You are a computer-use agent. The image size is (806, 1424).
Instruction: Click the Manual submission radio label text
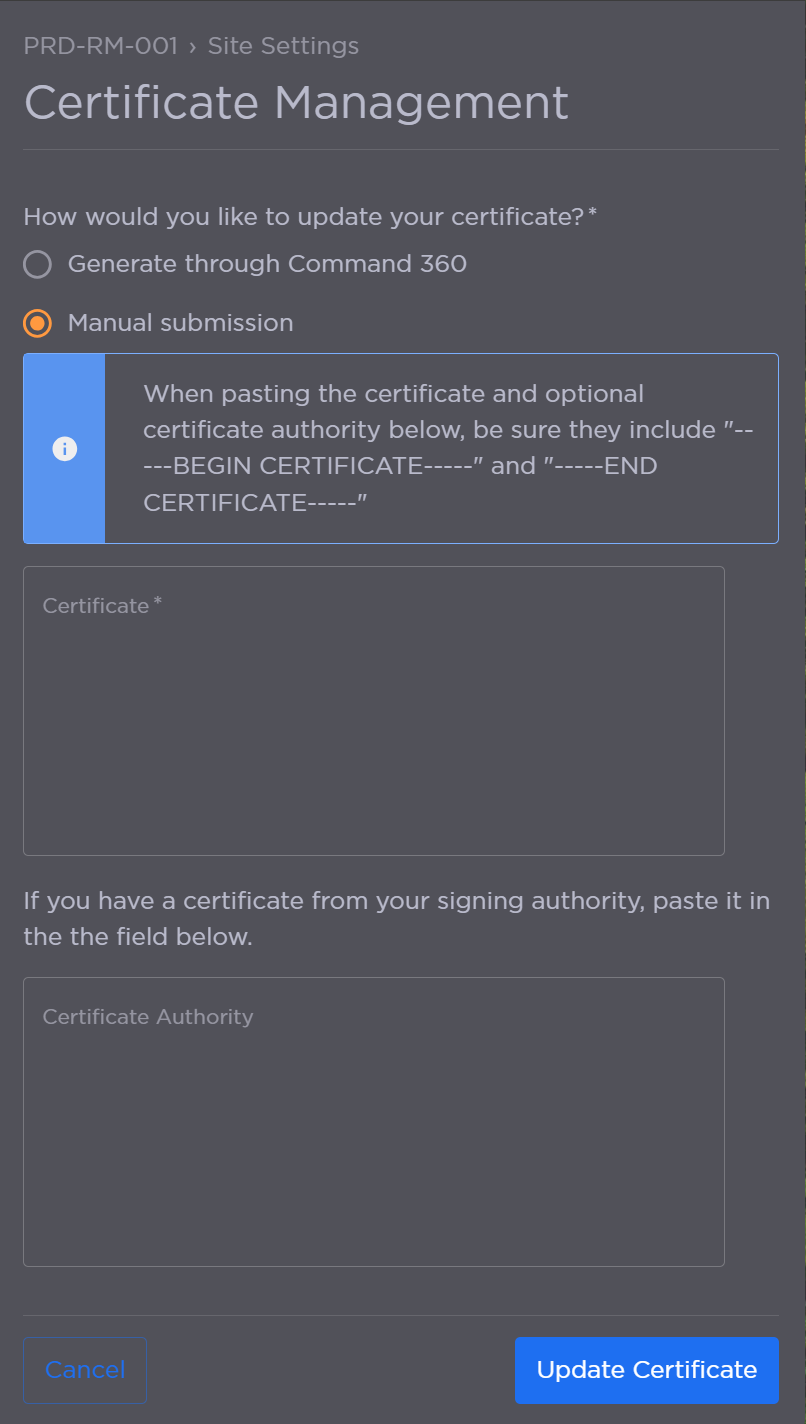pos(180,323)
